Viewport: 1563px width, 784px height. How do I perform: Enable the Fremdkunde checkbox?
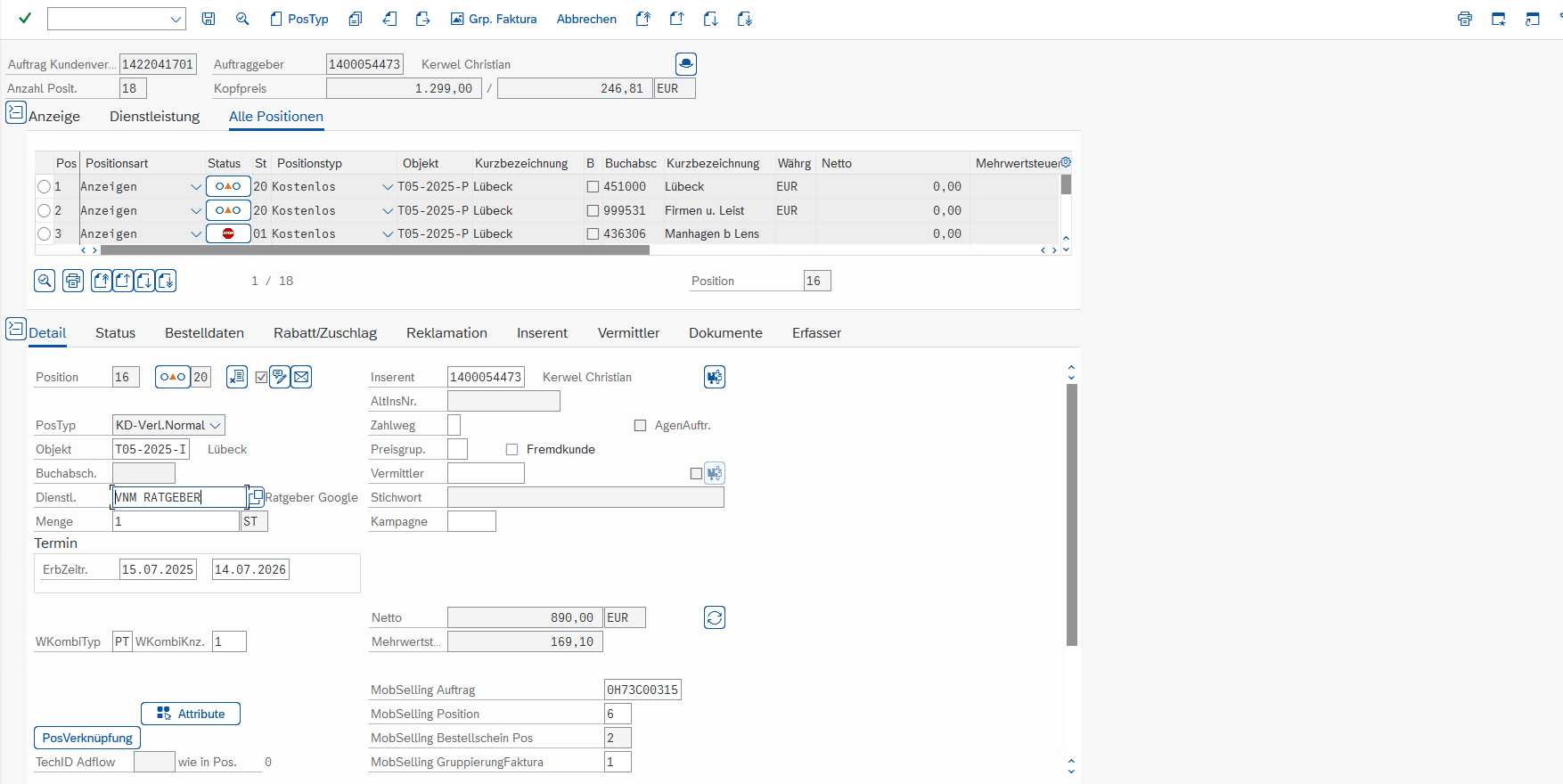click(511, 450)
